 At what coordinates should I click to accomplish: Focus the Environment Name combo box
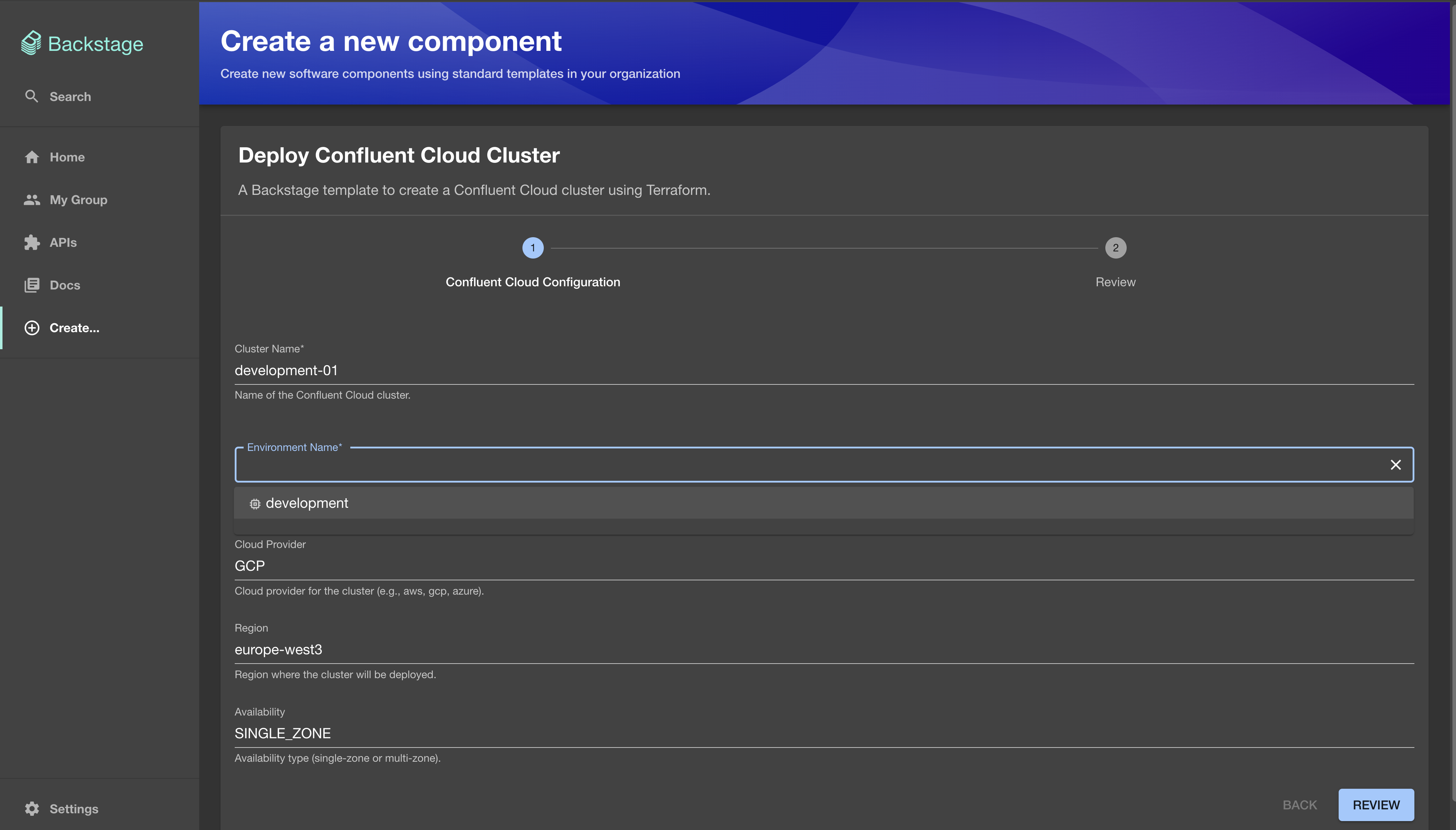click(809, 465)
